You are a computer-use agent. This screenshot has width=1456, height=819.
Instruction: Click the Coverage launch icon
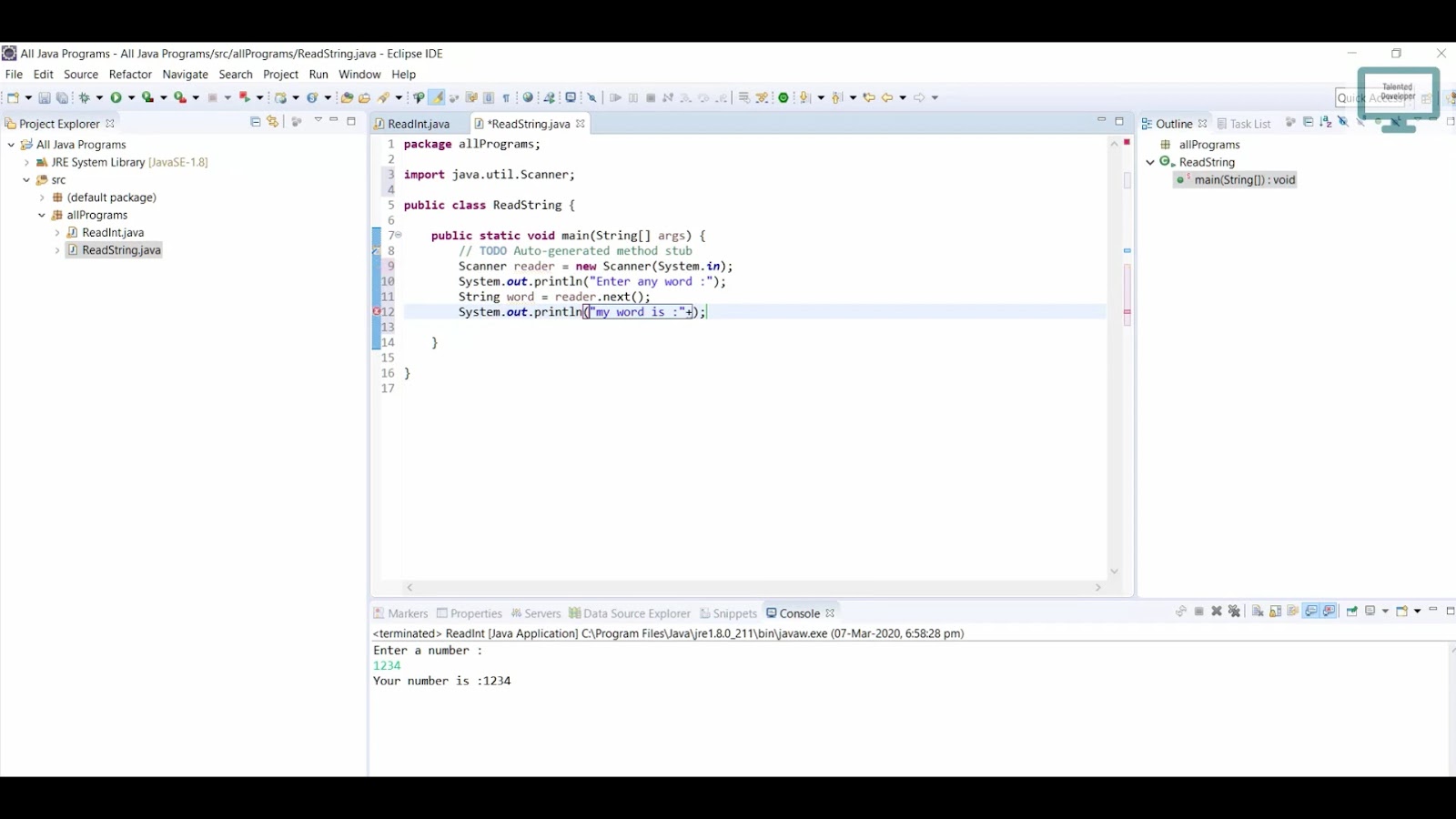pos(147,97)
